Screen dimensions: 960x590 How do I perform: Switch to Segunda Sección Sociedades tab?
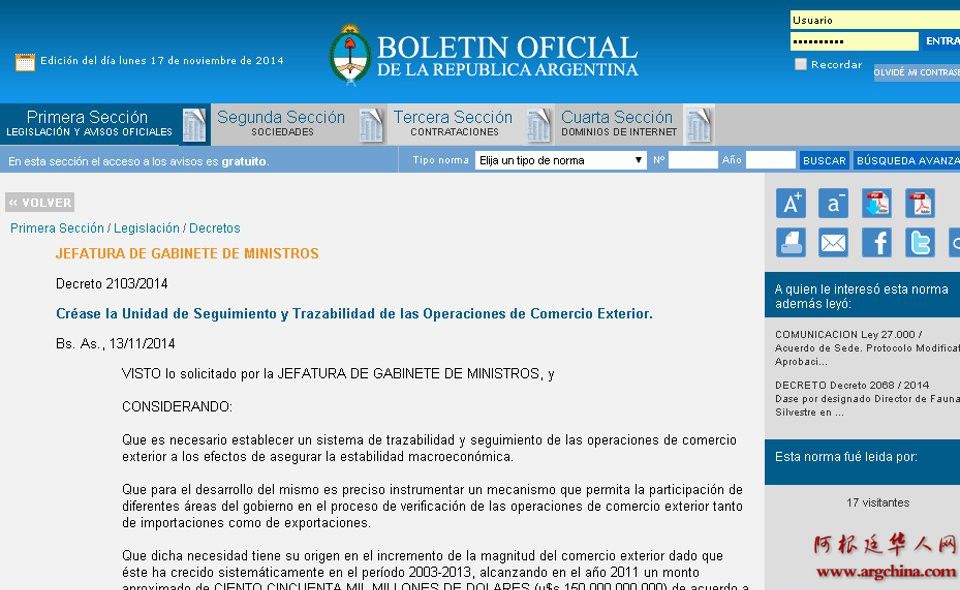tap(281, 124)
